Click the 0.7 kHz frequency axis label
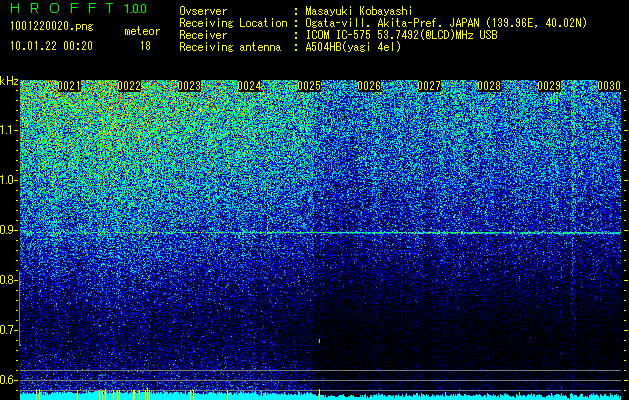 (8, 330)
